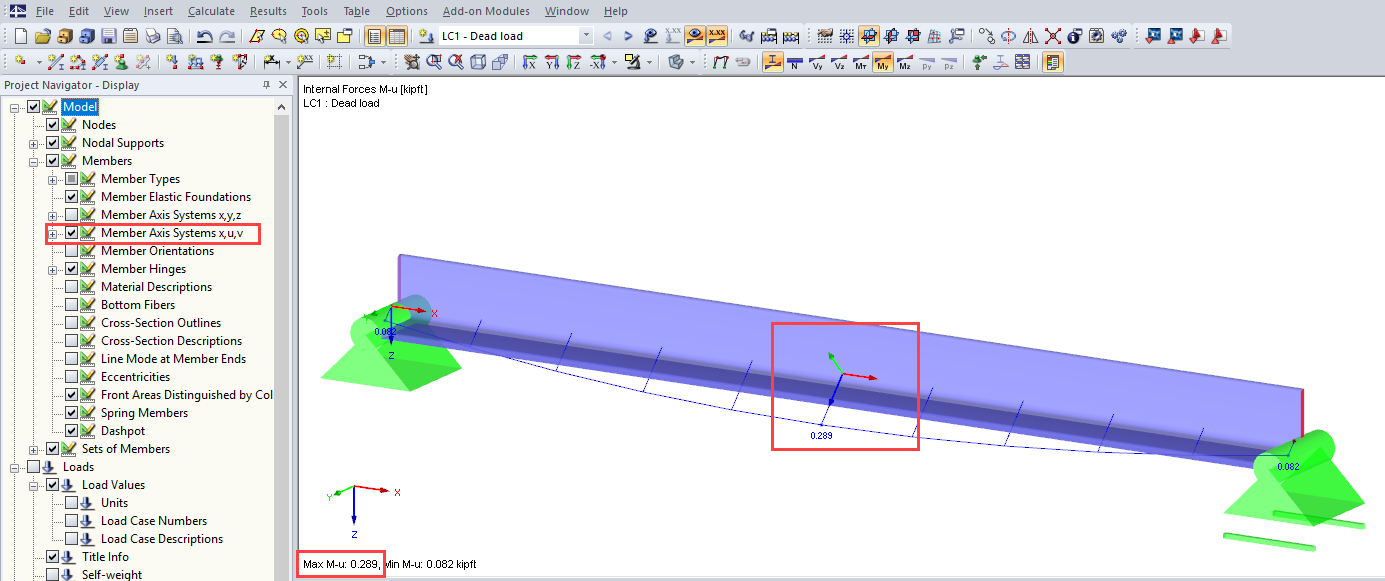Image resolution: width=1385 pixels, height=581 pixels.
Task: Create a new model file icon
Action: tap(22, 36)
